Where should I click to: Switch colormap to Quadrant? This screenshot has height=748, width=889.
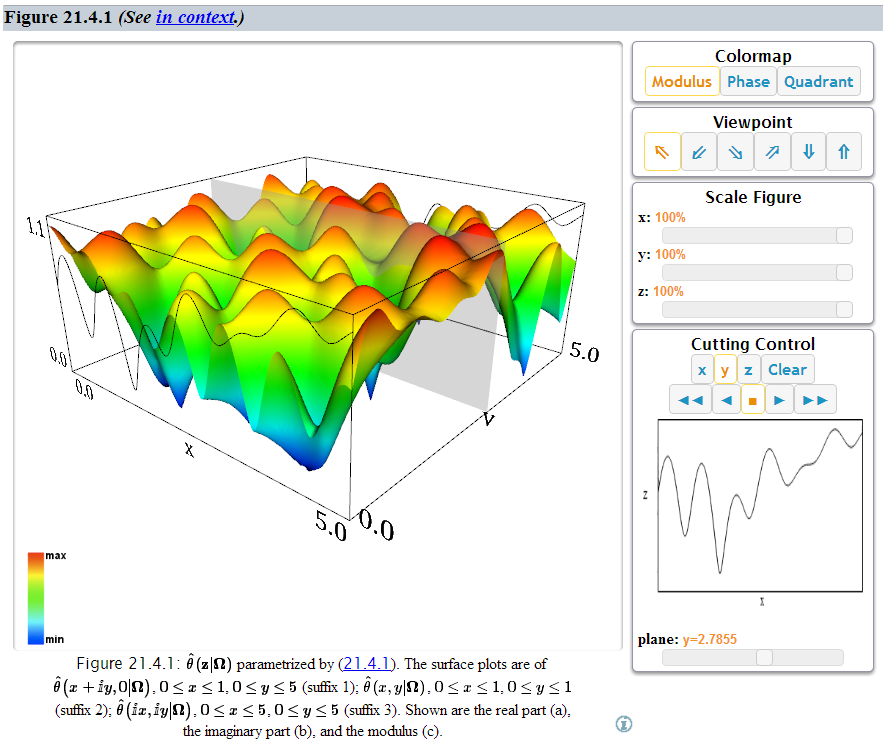tap(818, 82)
